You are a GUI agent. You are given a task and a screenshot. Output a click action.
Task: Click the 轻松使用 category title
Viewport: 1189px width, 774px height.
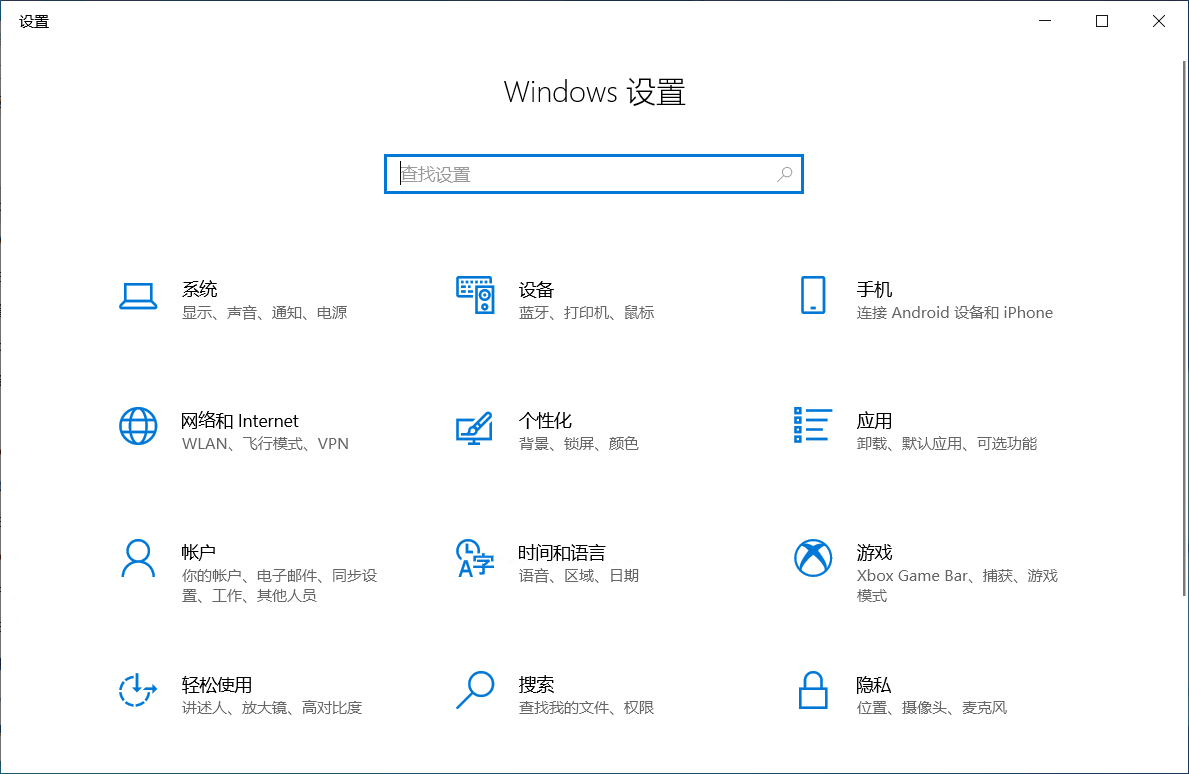(x=217, y=685)
